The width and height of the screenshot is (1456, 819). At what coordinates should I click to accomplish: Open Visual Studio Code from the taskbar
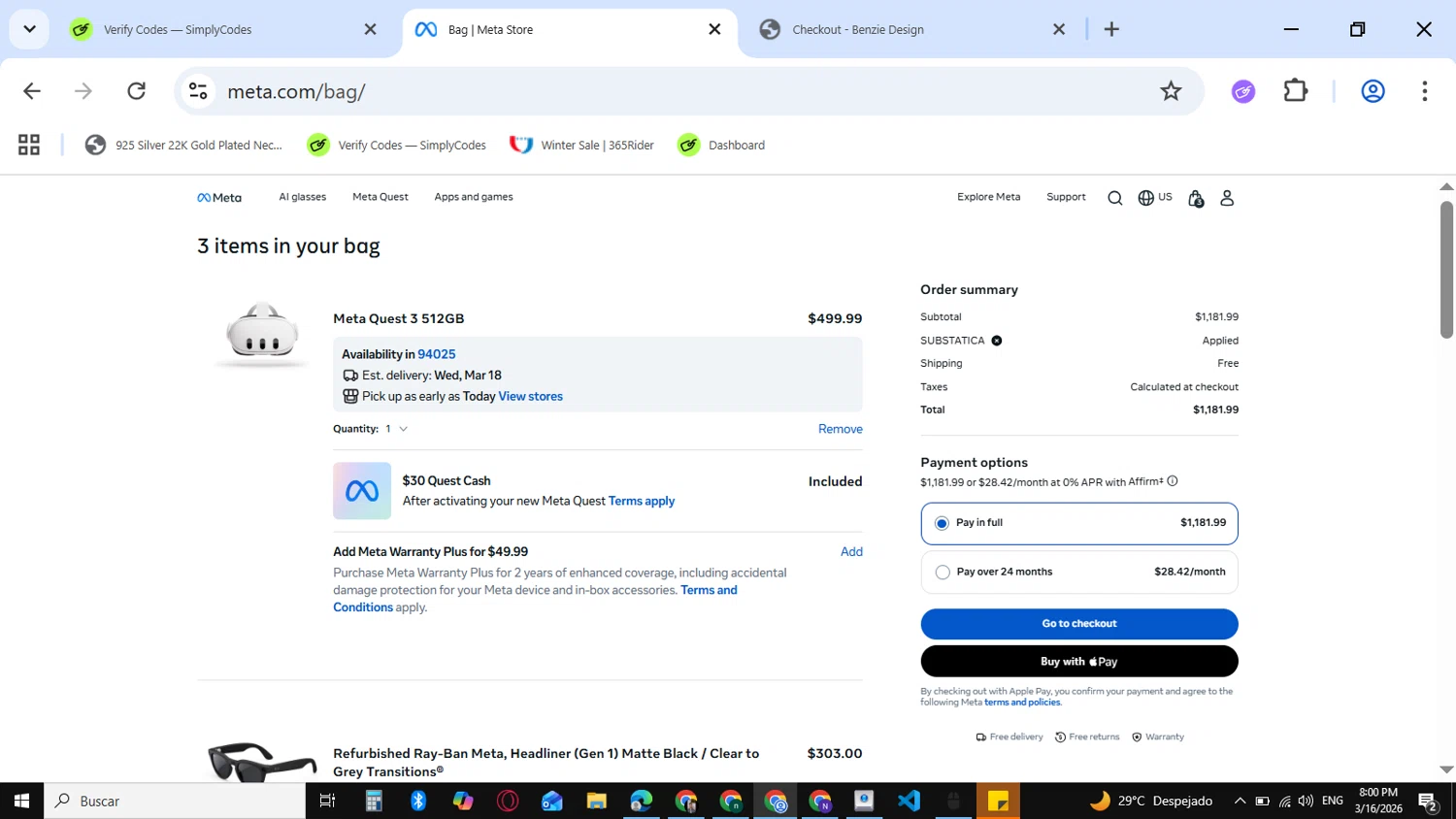(x=909, y=801)
